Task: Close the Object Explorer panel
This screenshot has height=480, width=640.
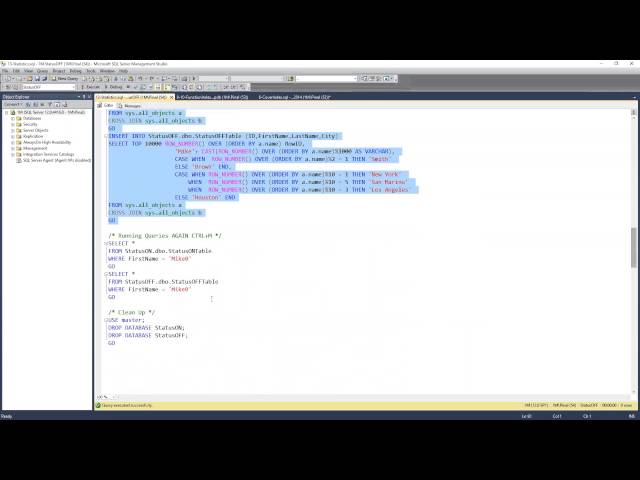Action: coord(89,97)
